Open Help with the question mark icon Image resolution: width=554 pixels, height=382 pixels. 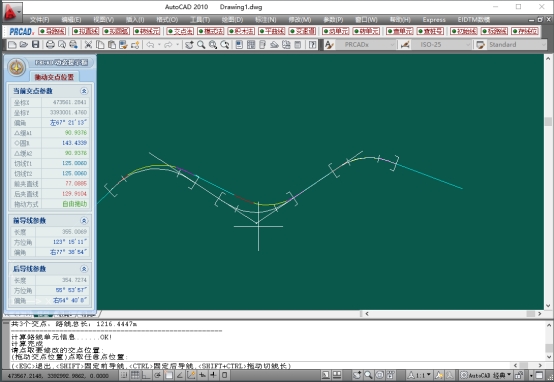pyautogui.click(x=312, y=45)
